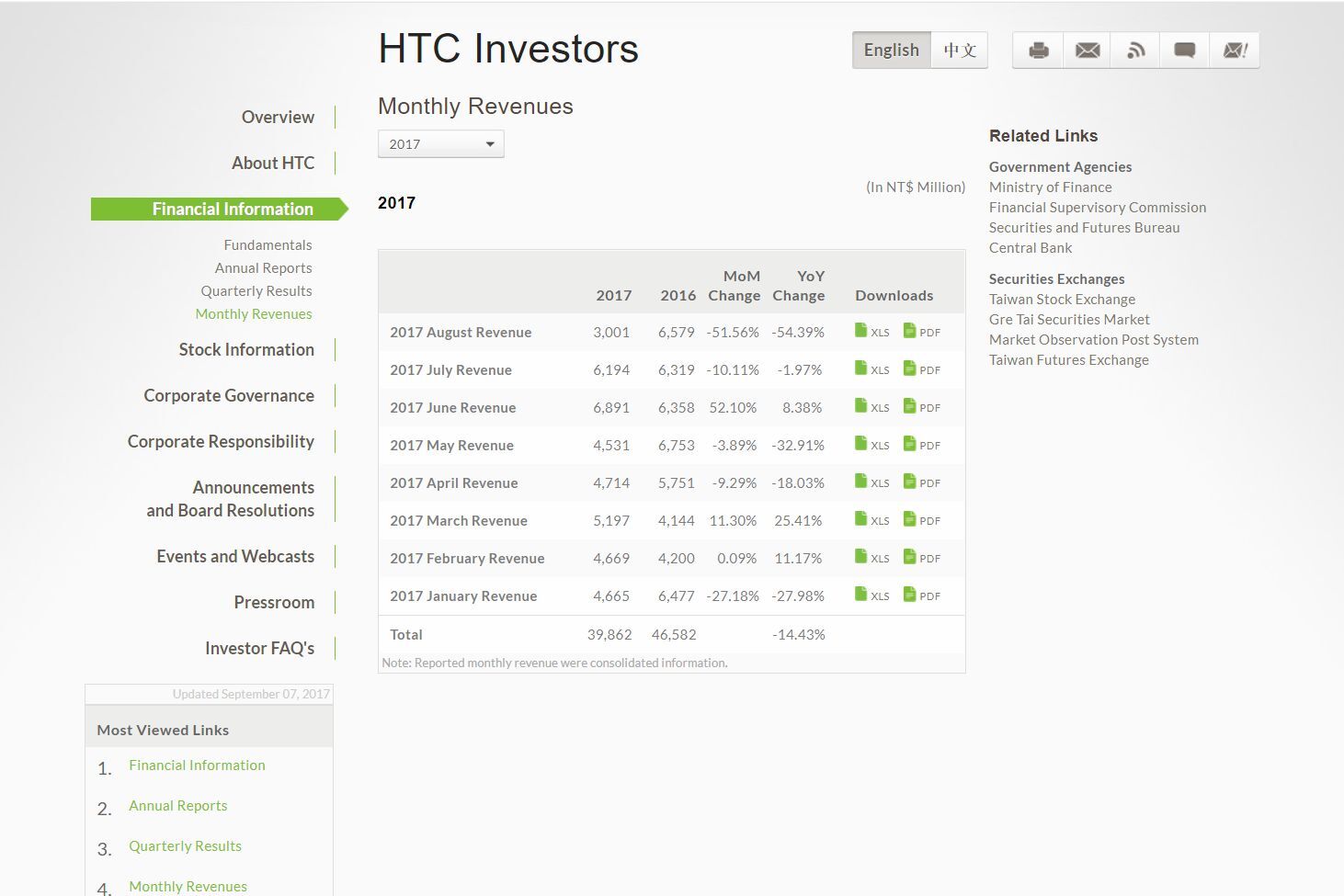
Task: Select the 2017 August Revenue row label
Action: tap(461, 332)
